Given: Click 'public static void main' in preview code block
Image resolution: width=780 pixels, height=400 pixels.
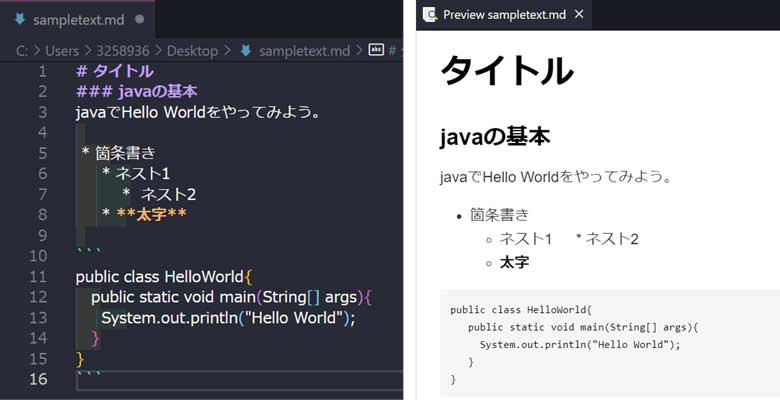Looking at the screenshot, I should pos(583,327).
